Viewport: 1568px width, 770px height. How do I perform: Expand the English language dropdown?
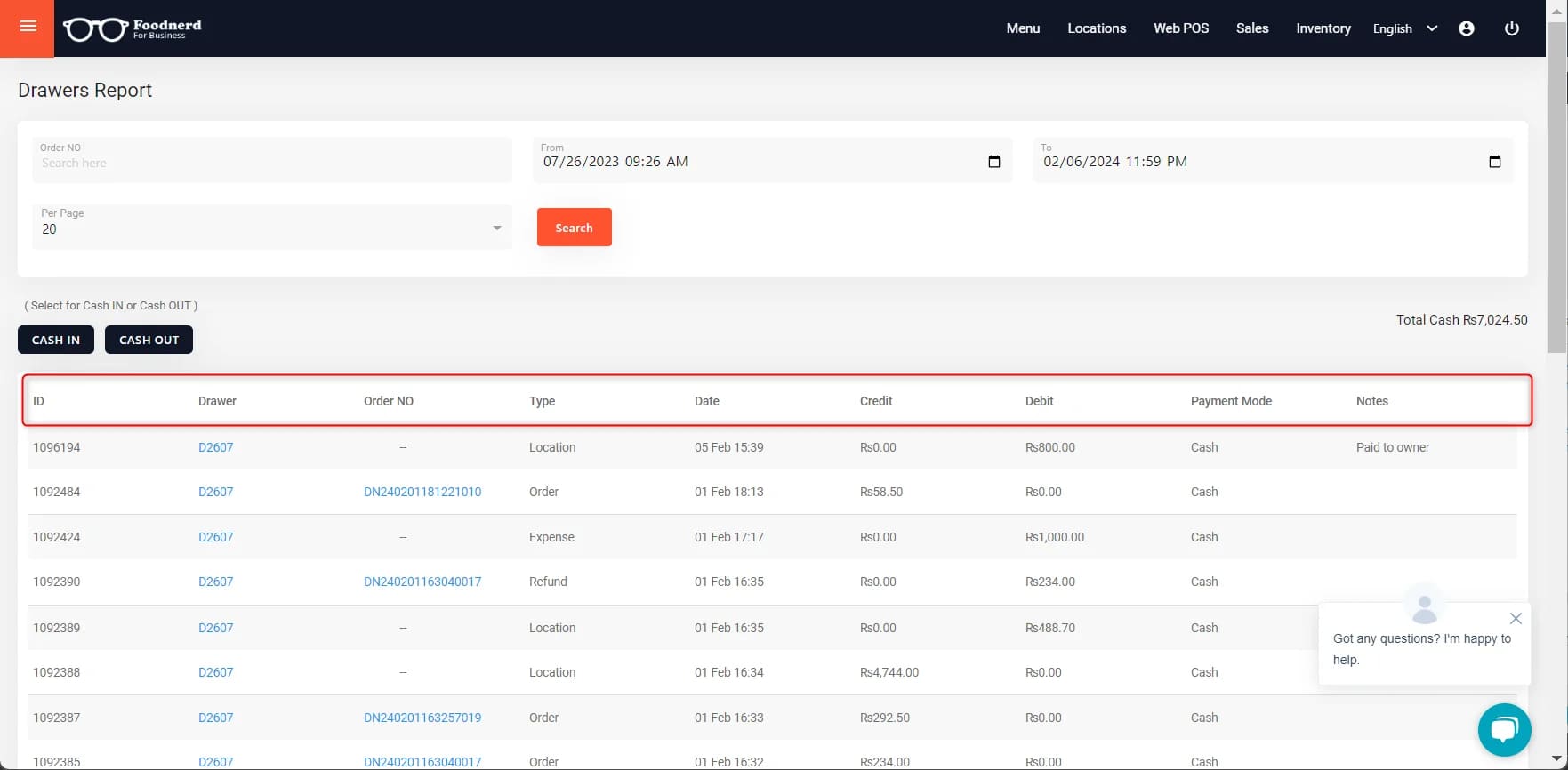point(1404,28)
